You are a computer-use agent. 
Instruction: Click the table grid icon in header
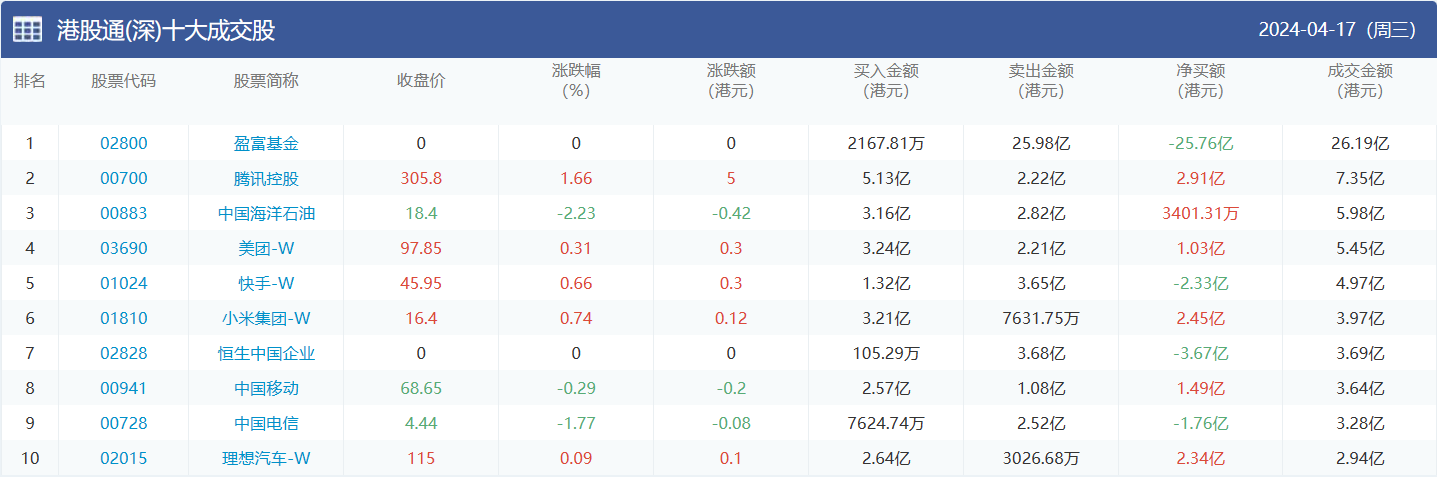pos(27,30)
